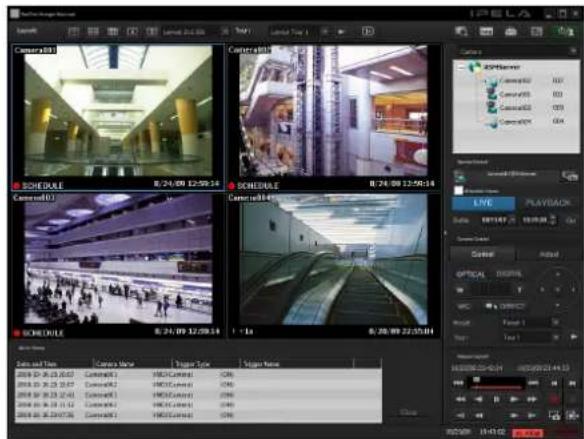Select DIGITAL zoom mode
584x439 pixels.
(x=509, y=274)
